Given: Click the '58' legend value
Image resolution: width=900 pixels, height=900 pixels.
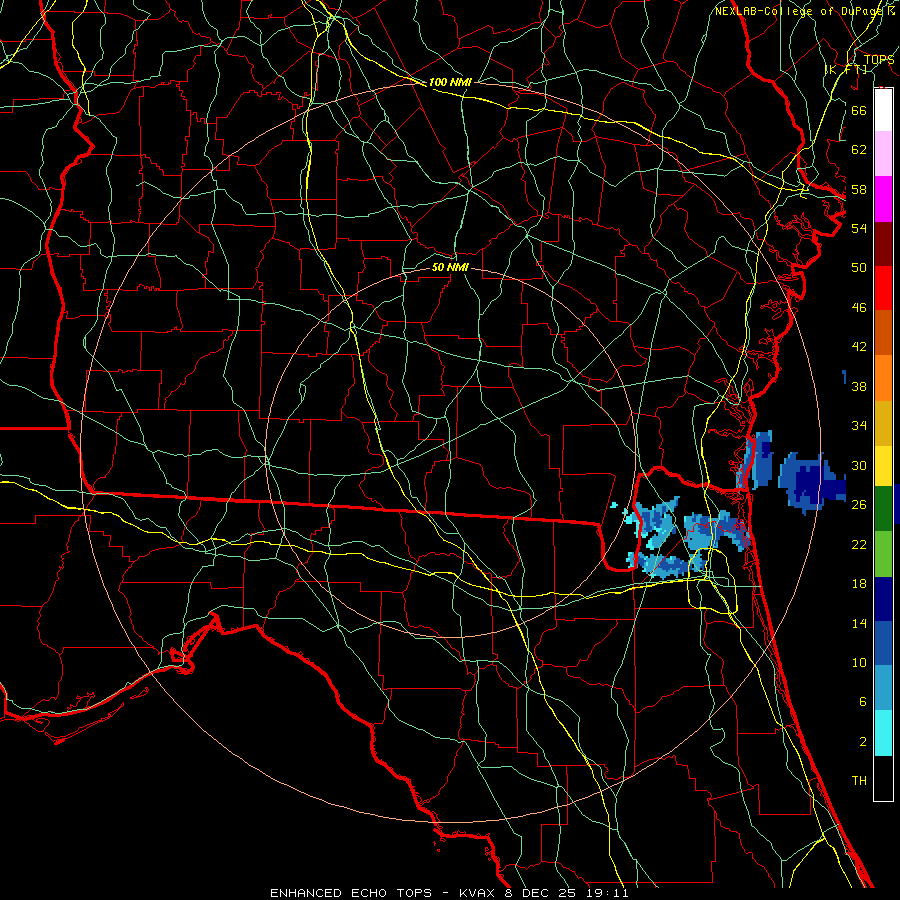Looking at the screenshot, I should coord(859,189).
